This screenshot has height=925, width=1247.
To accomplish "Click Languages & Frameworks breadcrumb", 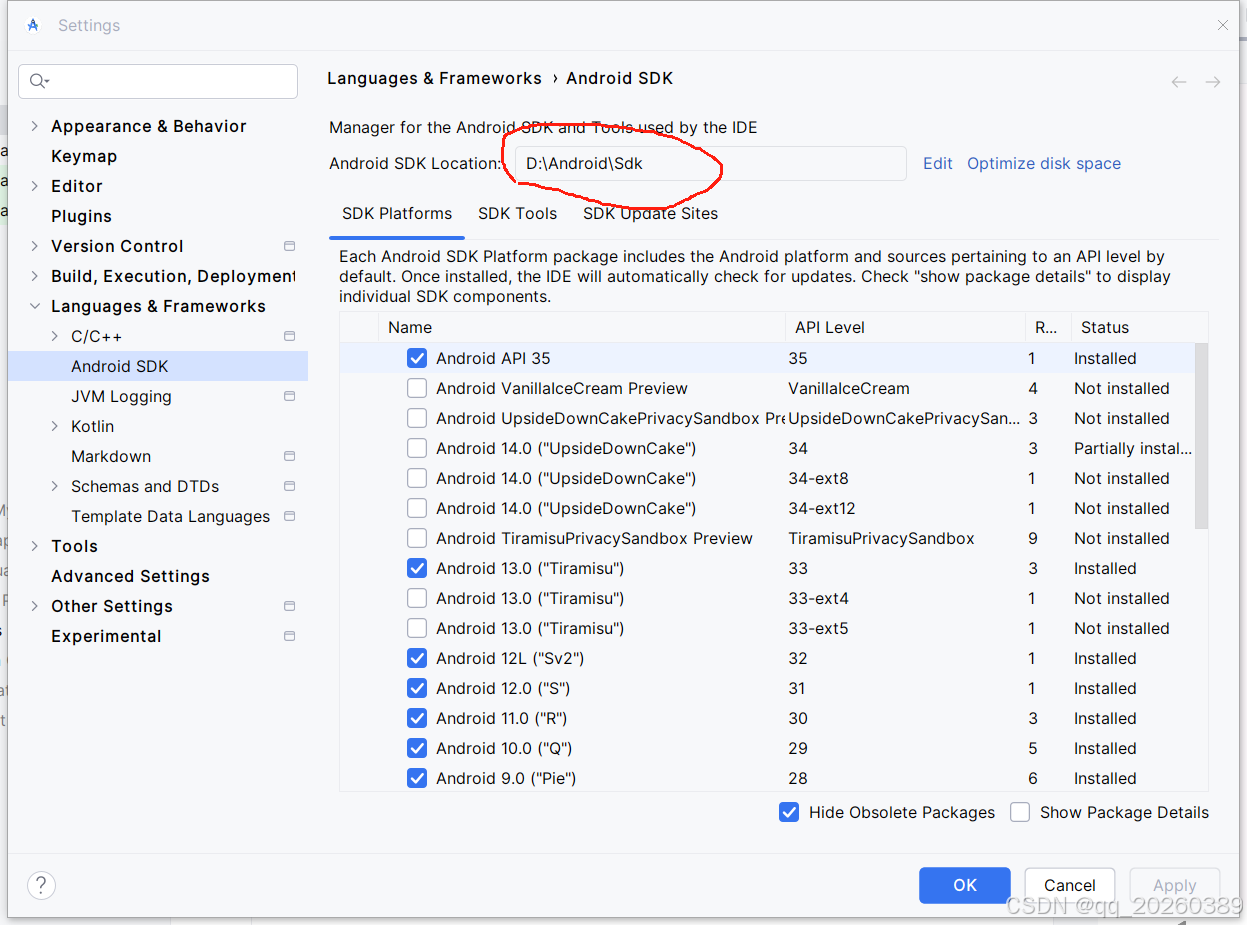I will (434, 78).
